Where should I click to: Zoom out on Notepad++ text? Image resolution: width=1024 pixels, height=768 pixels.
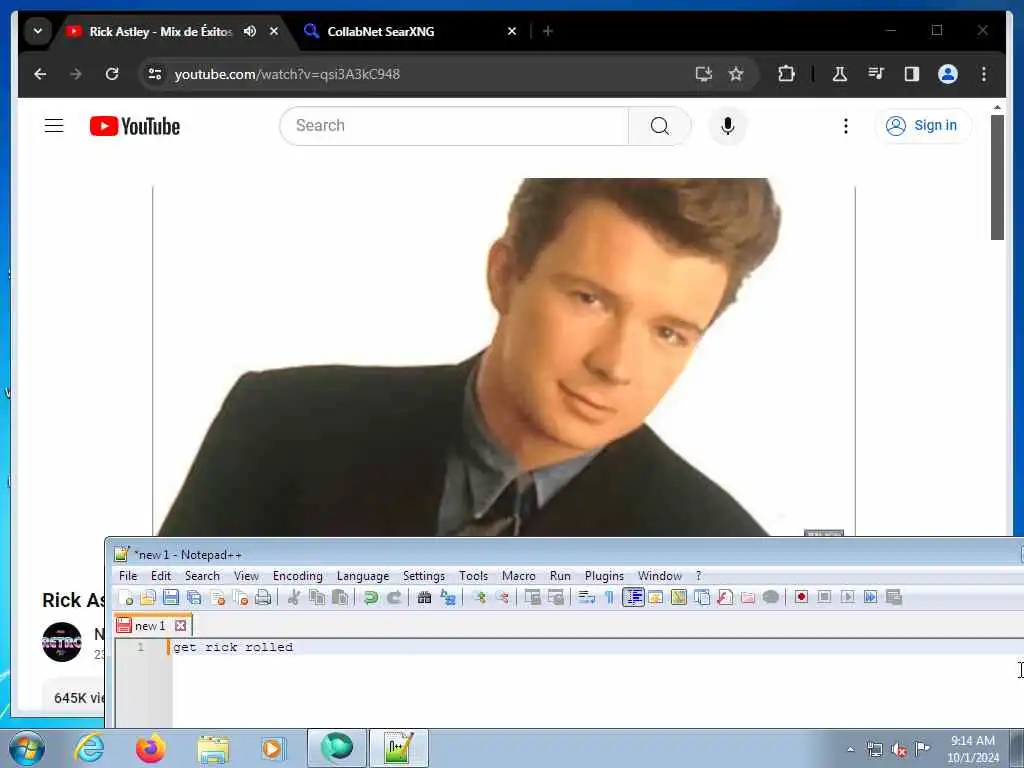point(502,597)
